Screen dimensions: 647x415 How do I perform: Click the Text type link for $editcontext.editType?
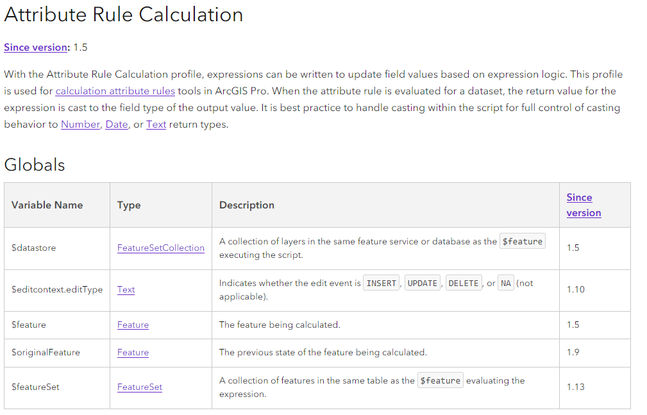(126, 290)
